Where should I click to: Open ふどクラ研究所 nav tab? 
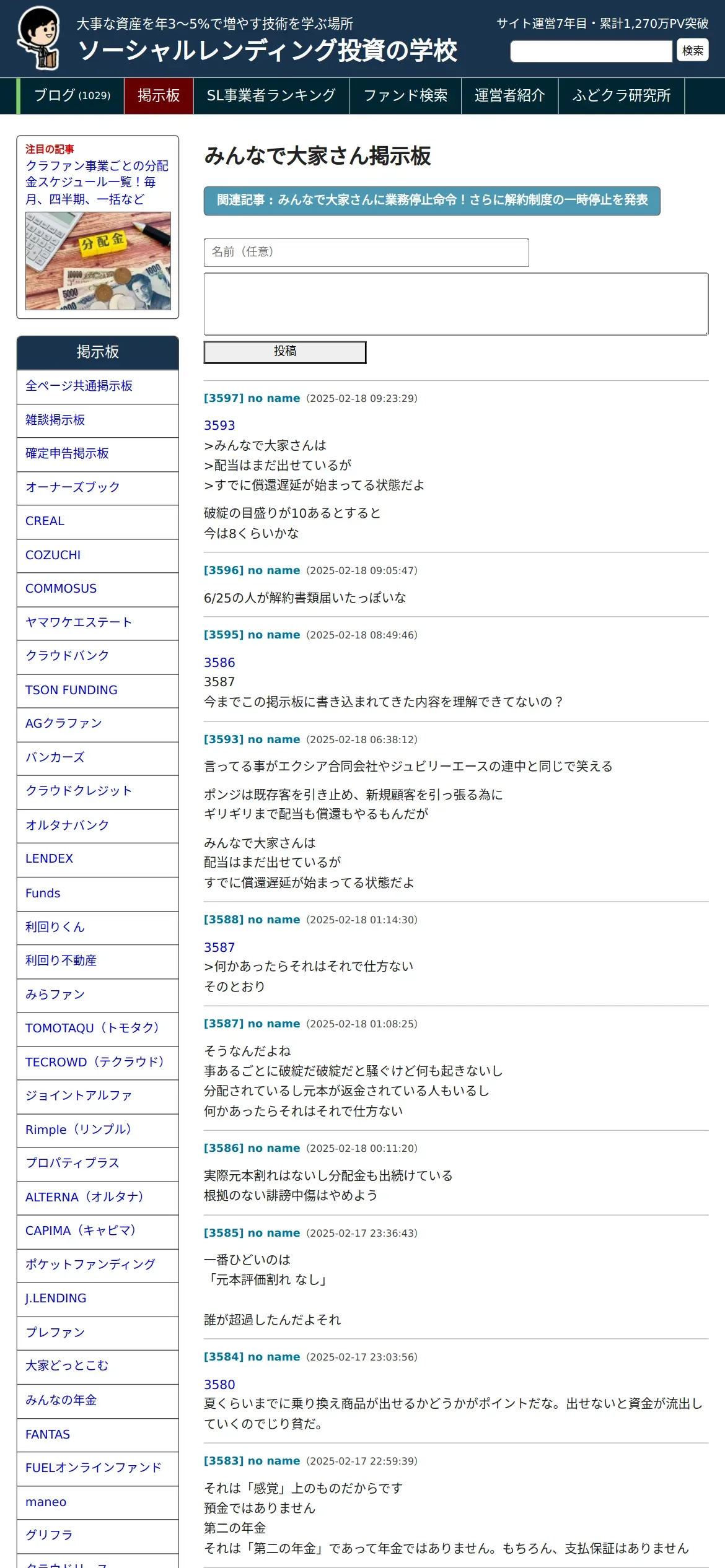(622, 96)
